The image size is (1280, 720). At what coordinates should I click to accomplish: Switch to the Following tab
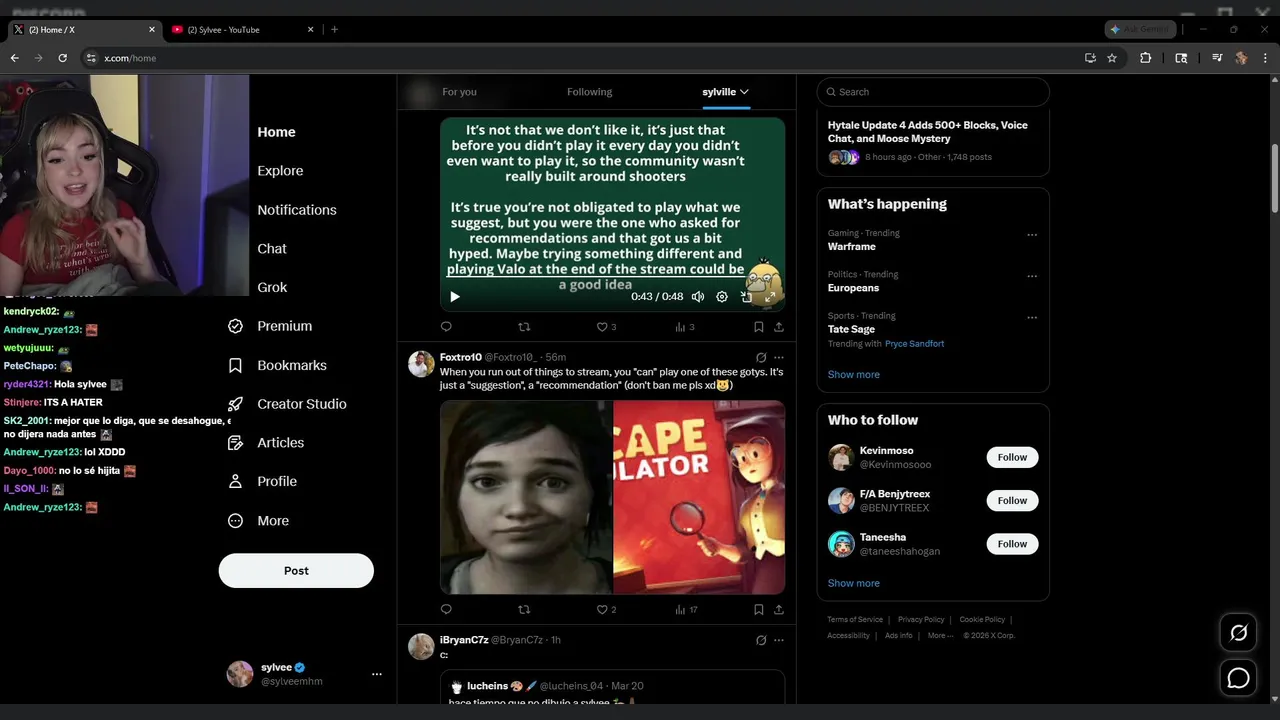click(589, 92)
